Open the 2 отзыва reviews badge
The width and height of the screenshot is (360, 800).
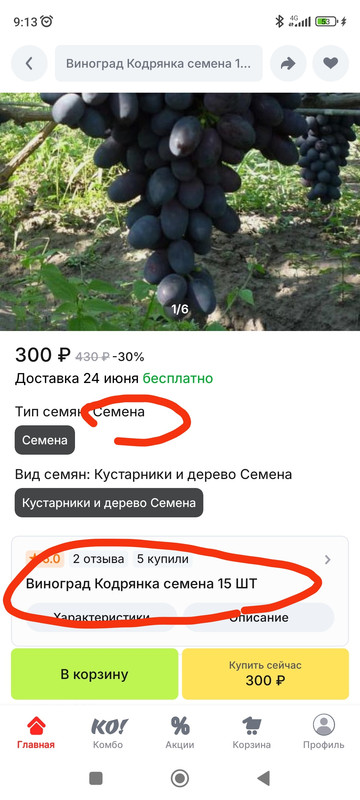(x=98, y=559)
